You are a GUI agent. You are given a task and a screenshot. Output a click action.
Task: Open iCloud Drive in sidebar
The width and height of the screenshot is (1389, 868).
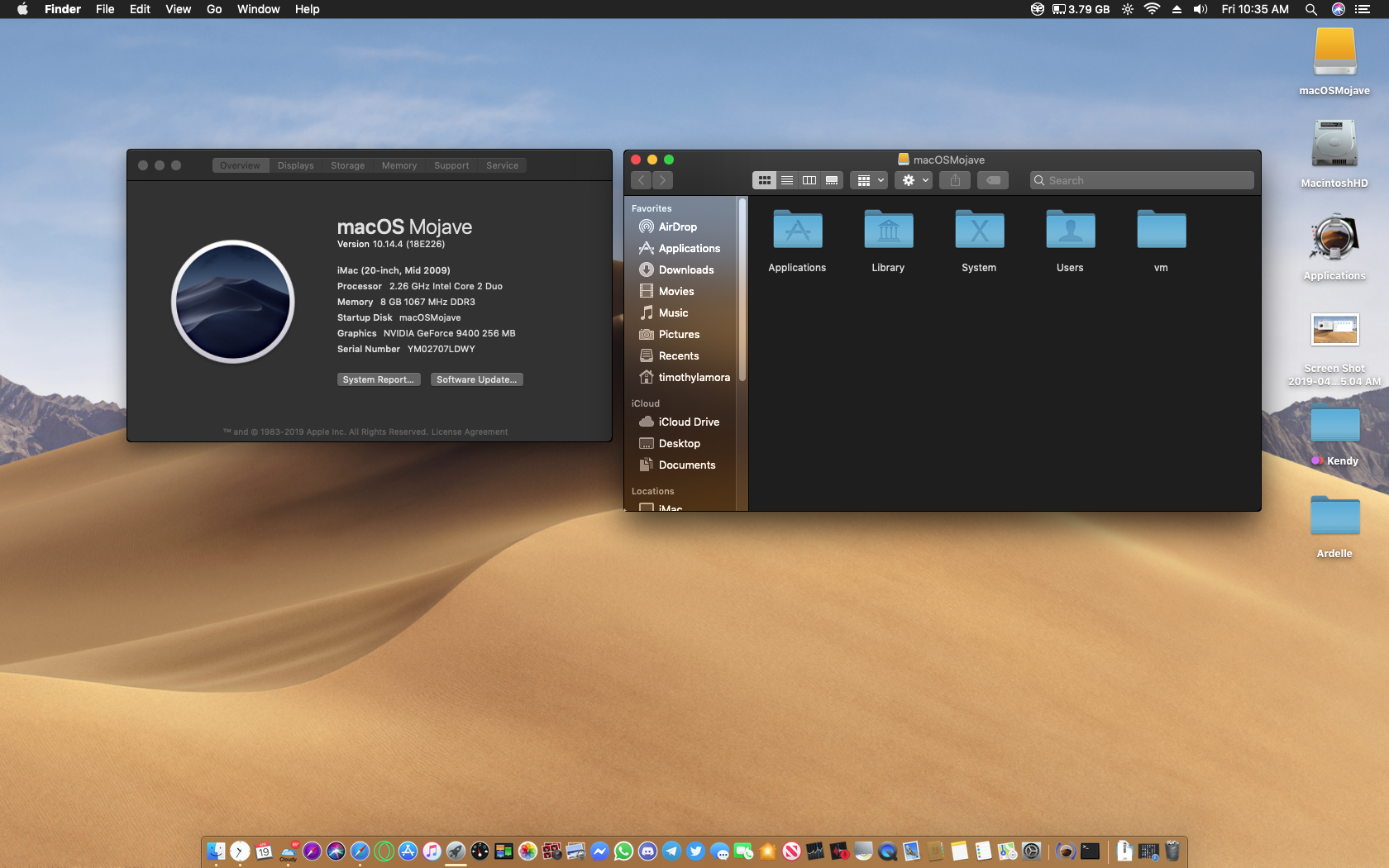(x=680, y=422)
